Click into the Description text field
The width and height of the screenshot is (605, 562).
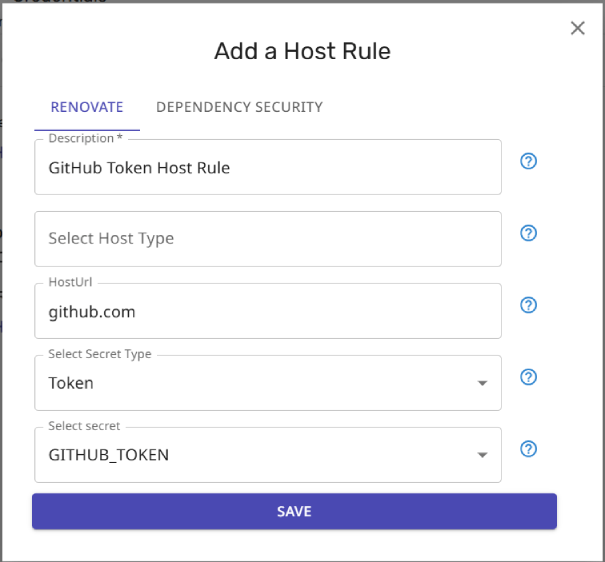(x=268, y=167)
